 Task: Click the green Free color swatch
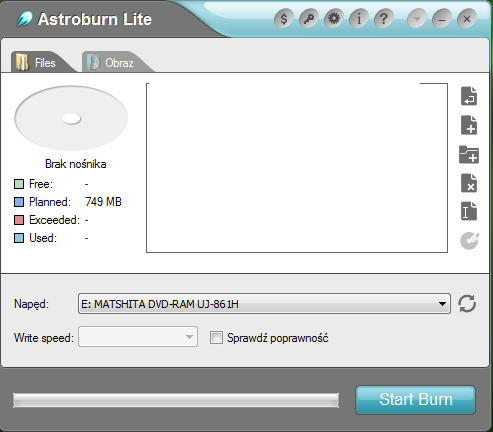pyautogui.click(x=19, y=184)
